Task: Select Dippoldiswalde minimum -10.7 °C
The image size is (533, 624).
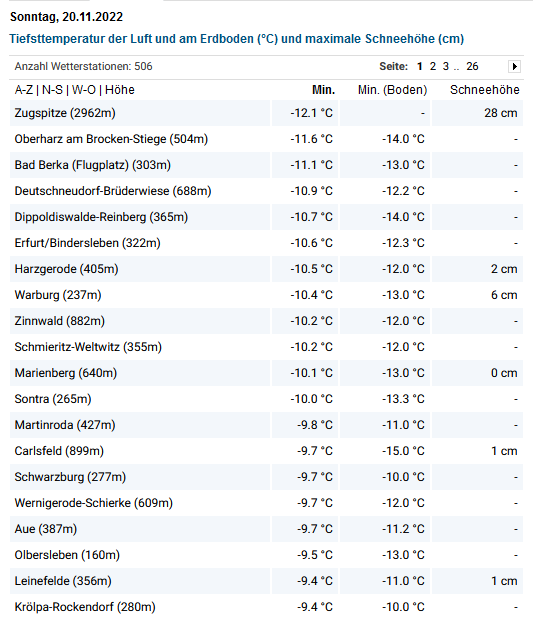Action: tap(311, 217)
